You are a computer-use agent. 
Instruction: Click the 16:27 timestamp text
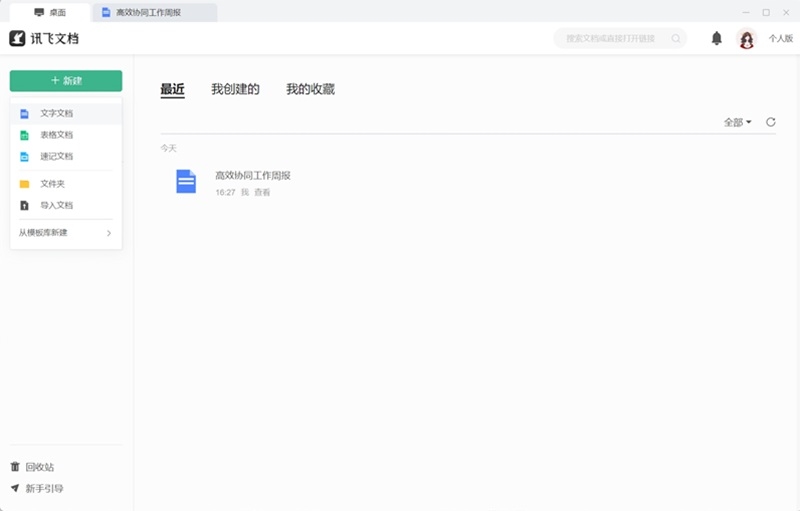point(225,192)
